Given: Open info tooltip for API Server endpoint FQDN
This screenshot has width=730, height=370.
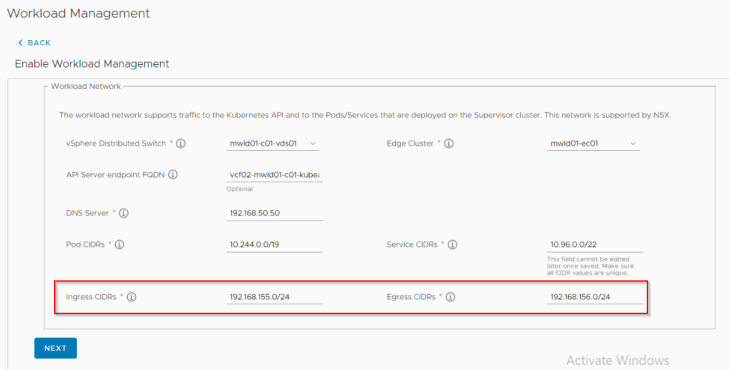Looking at the screenshot, I should 173,175.
